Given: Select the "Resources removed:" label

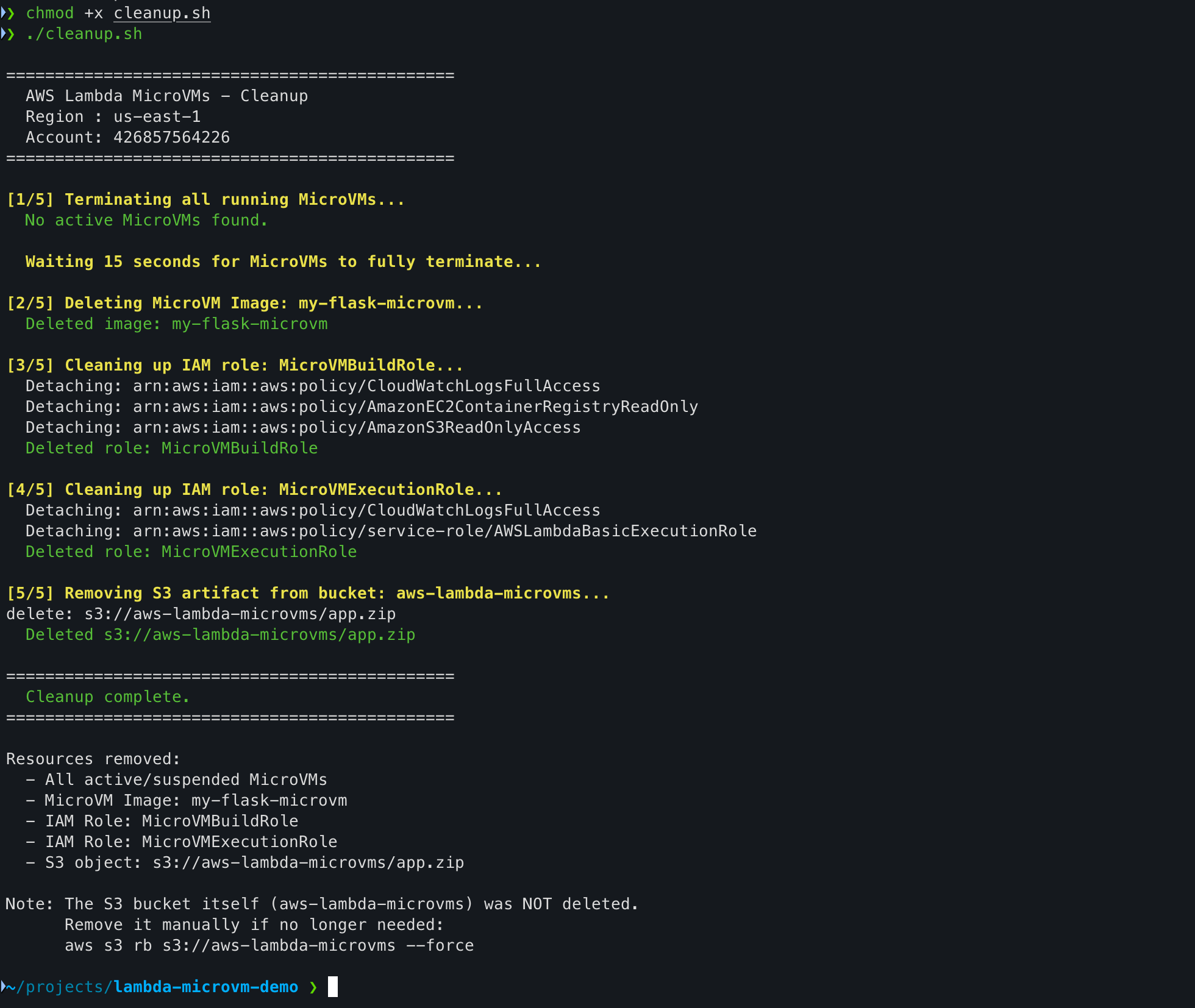Looking at the screenshot, I should coord(93,759).
